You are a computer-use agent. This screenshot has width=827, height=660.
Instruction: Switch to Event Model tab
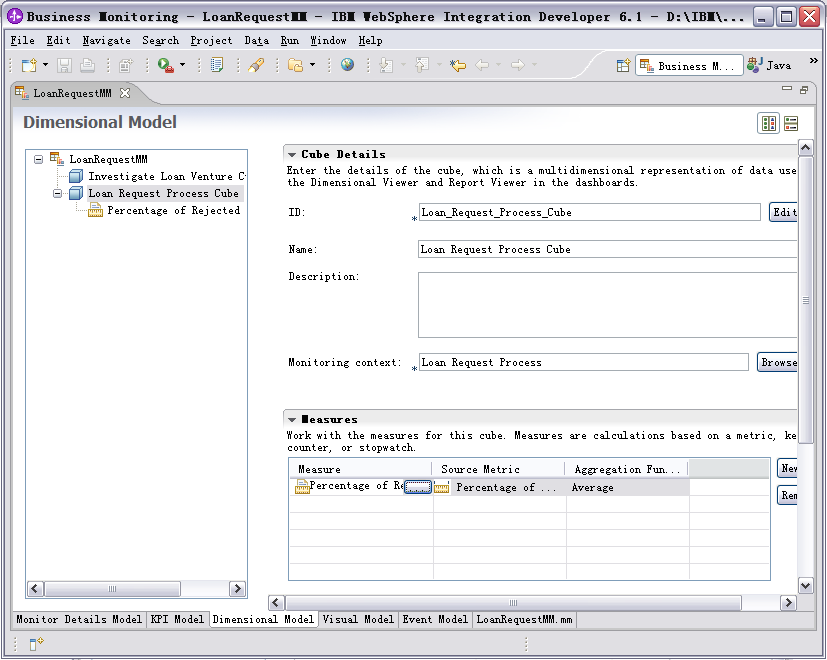point(435,619)
